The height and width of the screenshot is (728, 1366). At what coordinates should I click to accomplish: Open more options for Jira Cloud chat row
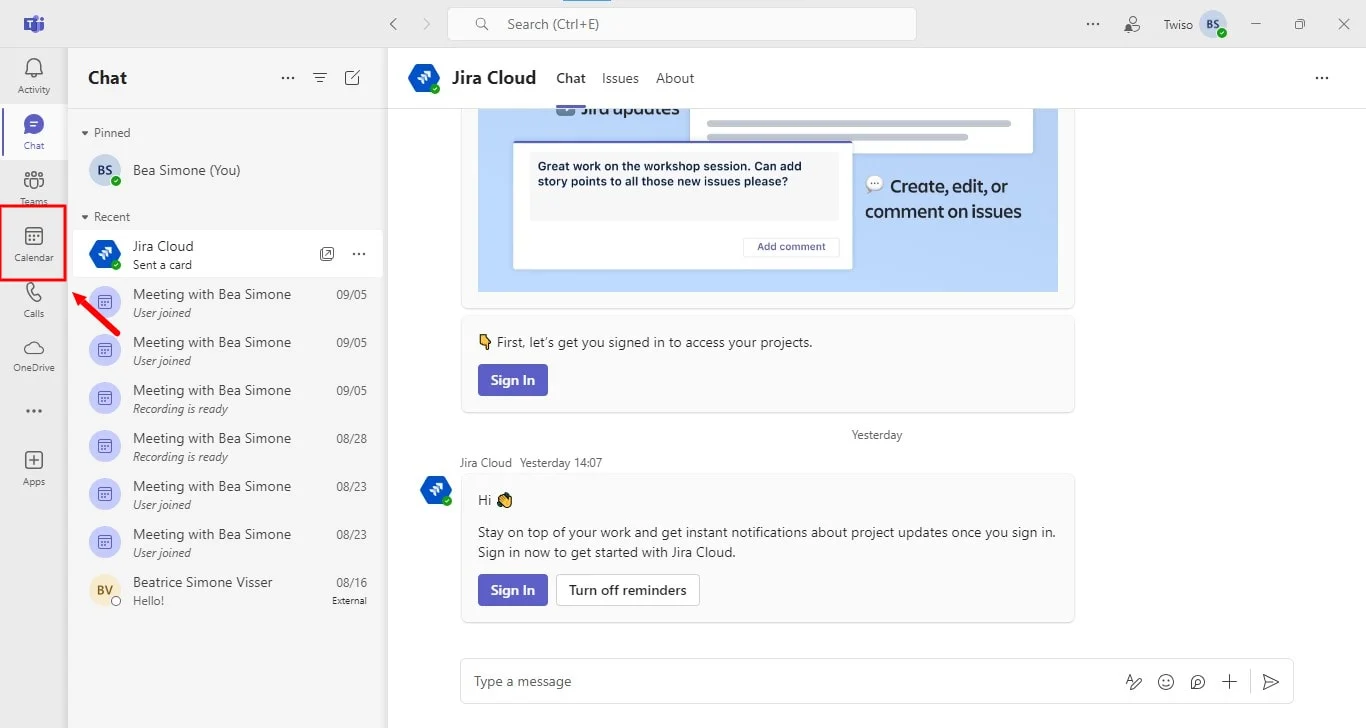pos(359,254)
